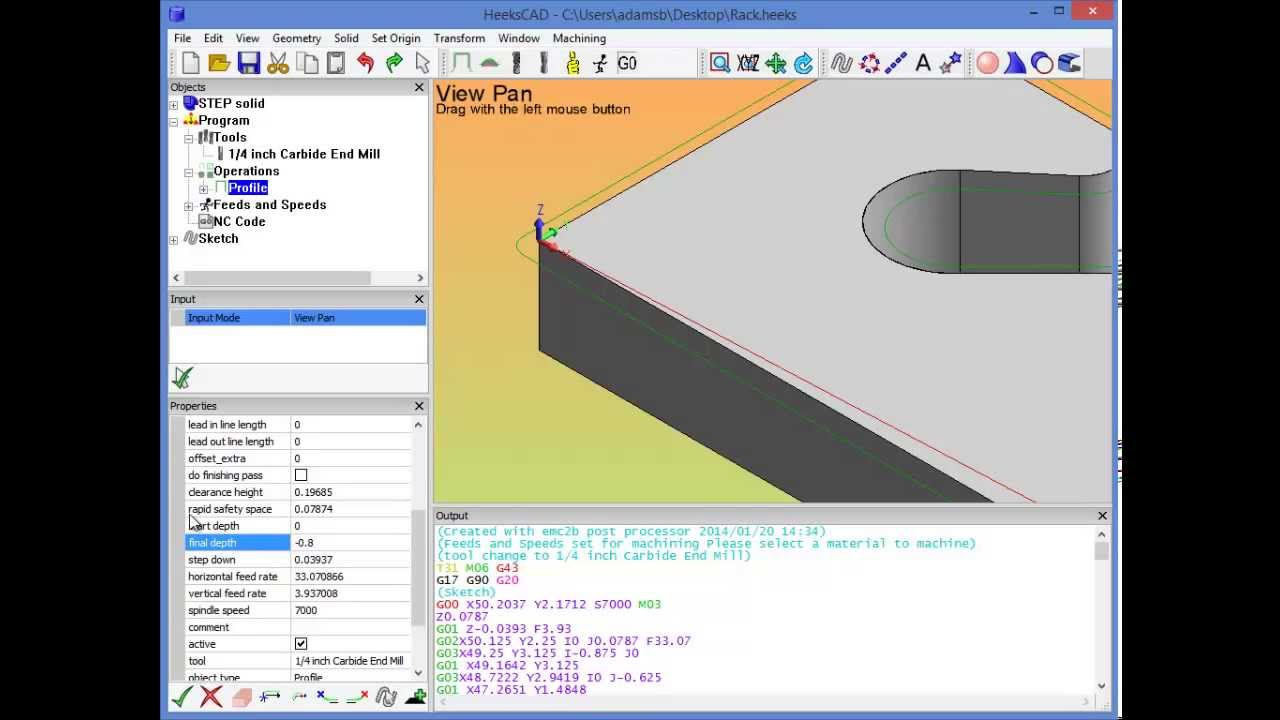Close the Output panel

[1102, 516]
